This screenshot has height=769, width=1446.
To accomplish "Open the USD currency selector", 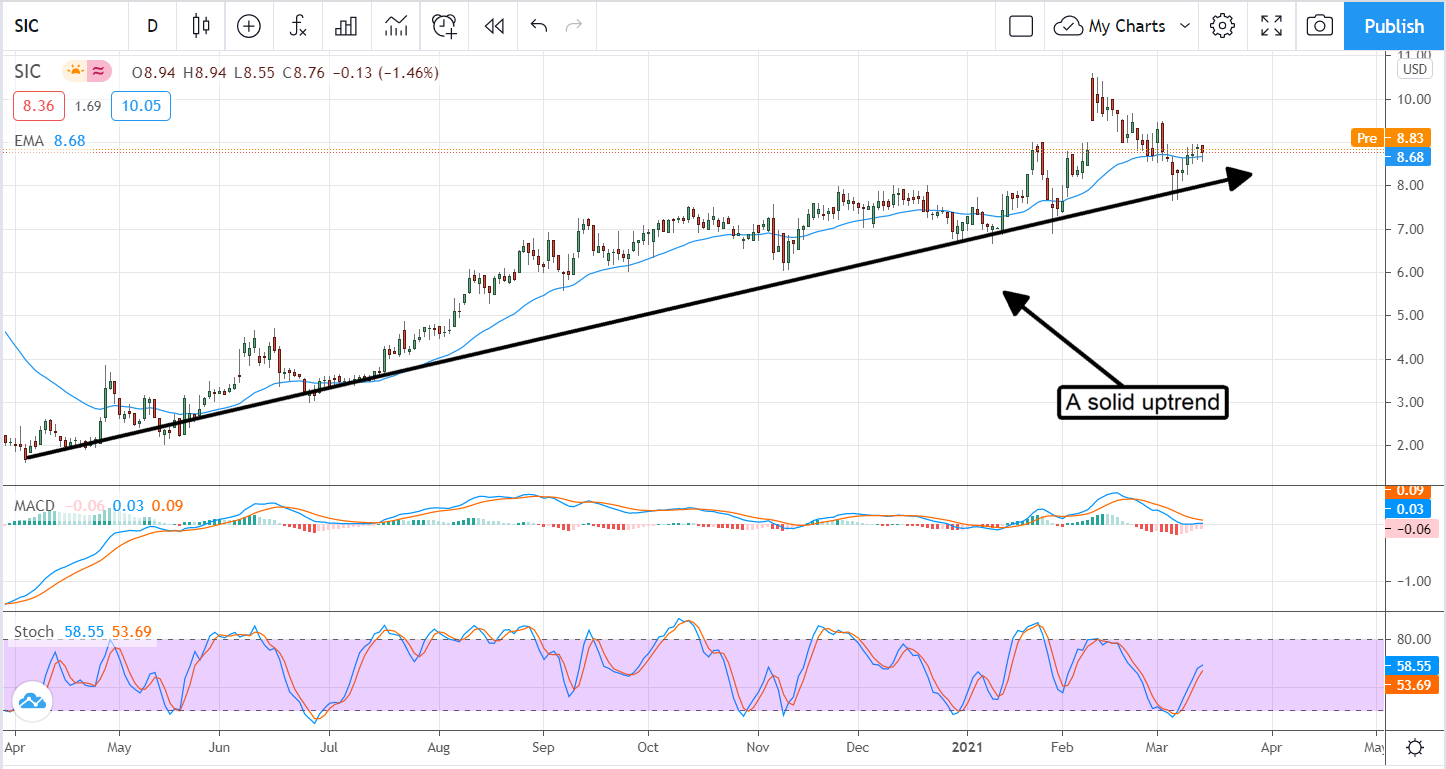I will click(x=1415, y=69).
